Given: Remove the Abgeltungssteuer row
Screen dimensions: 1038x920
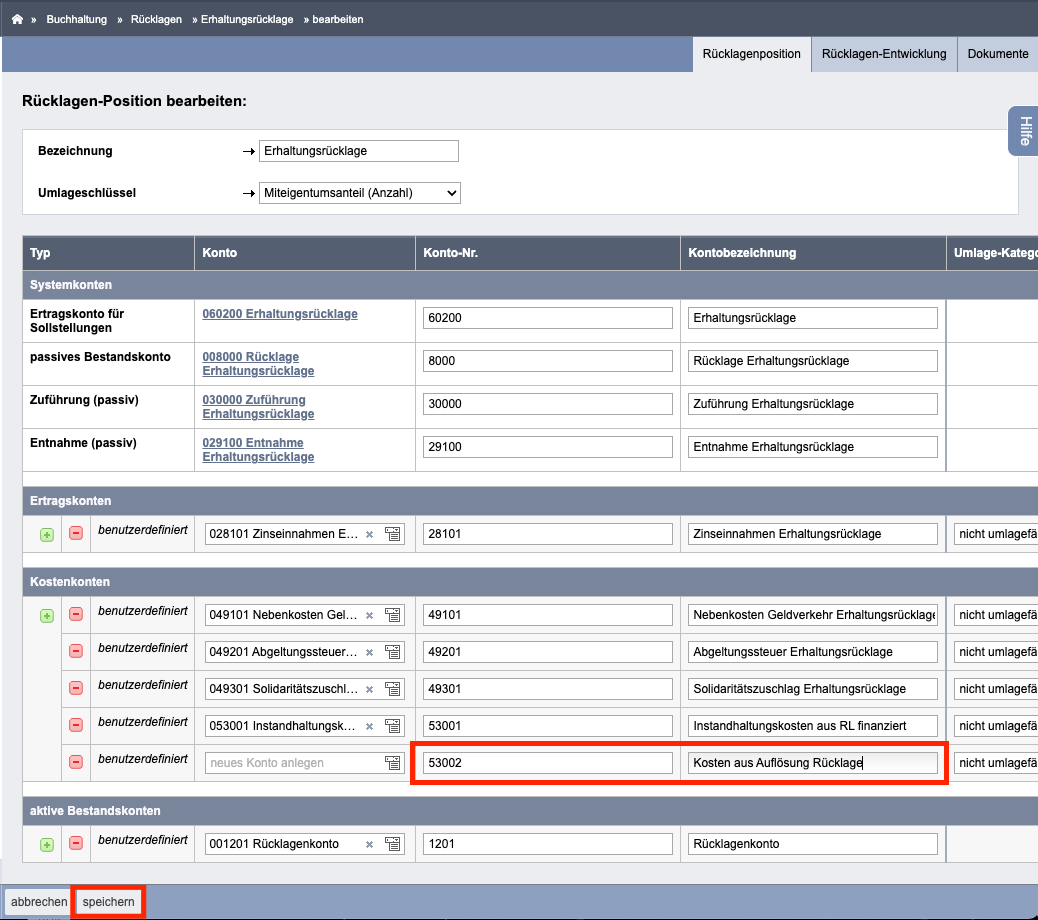Looking at the screenshot, I should [76, 651].
